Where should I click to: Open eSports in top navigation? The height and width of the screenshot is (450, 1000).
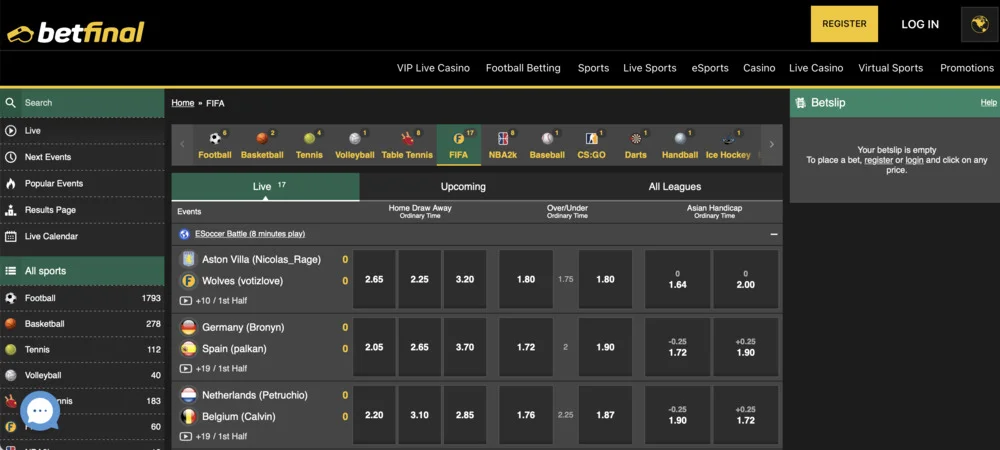(x=710, y=68)
